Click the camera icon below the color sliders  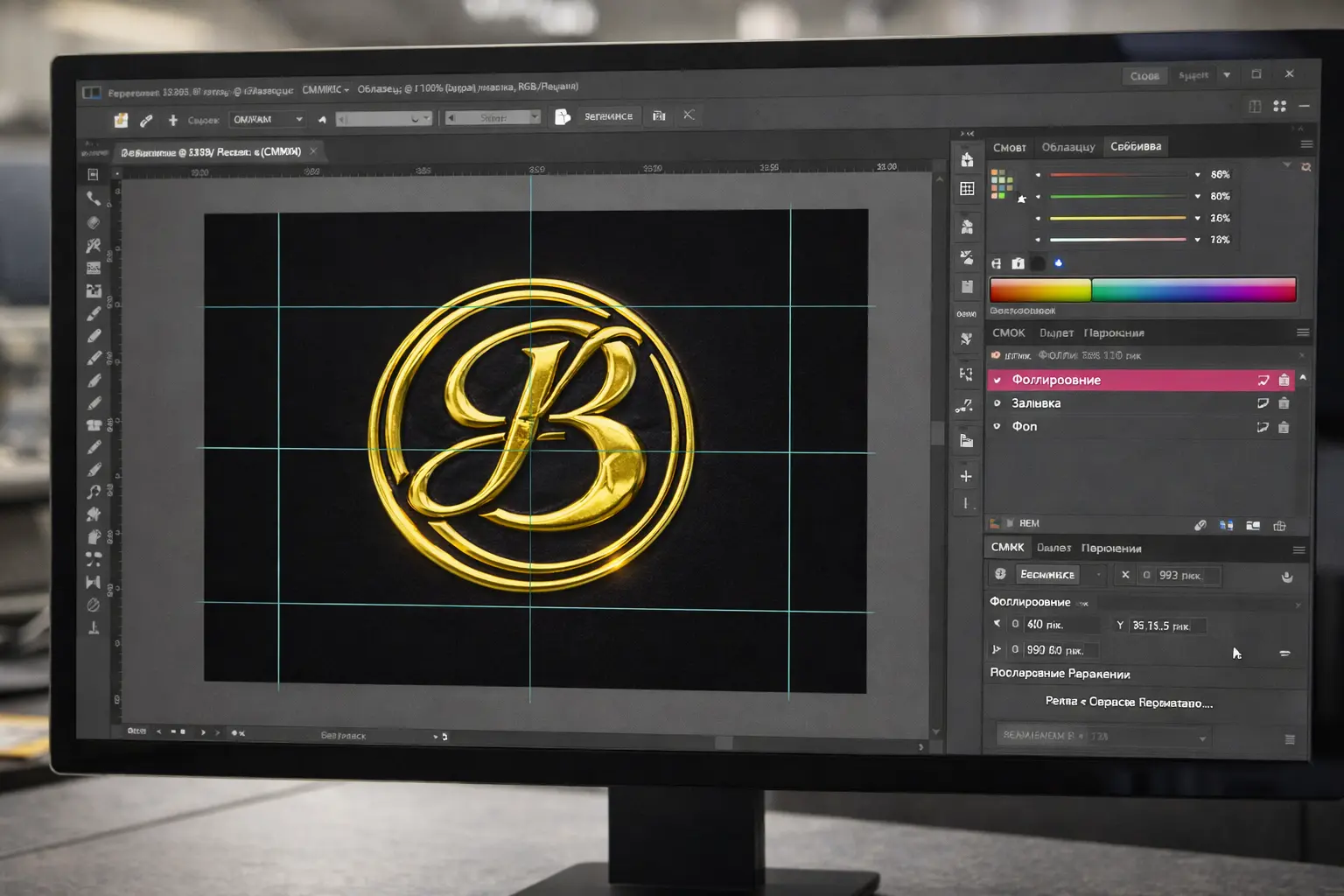(x=1018, y=263)
